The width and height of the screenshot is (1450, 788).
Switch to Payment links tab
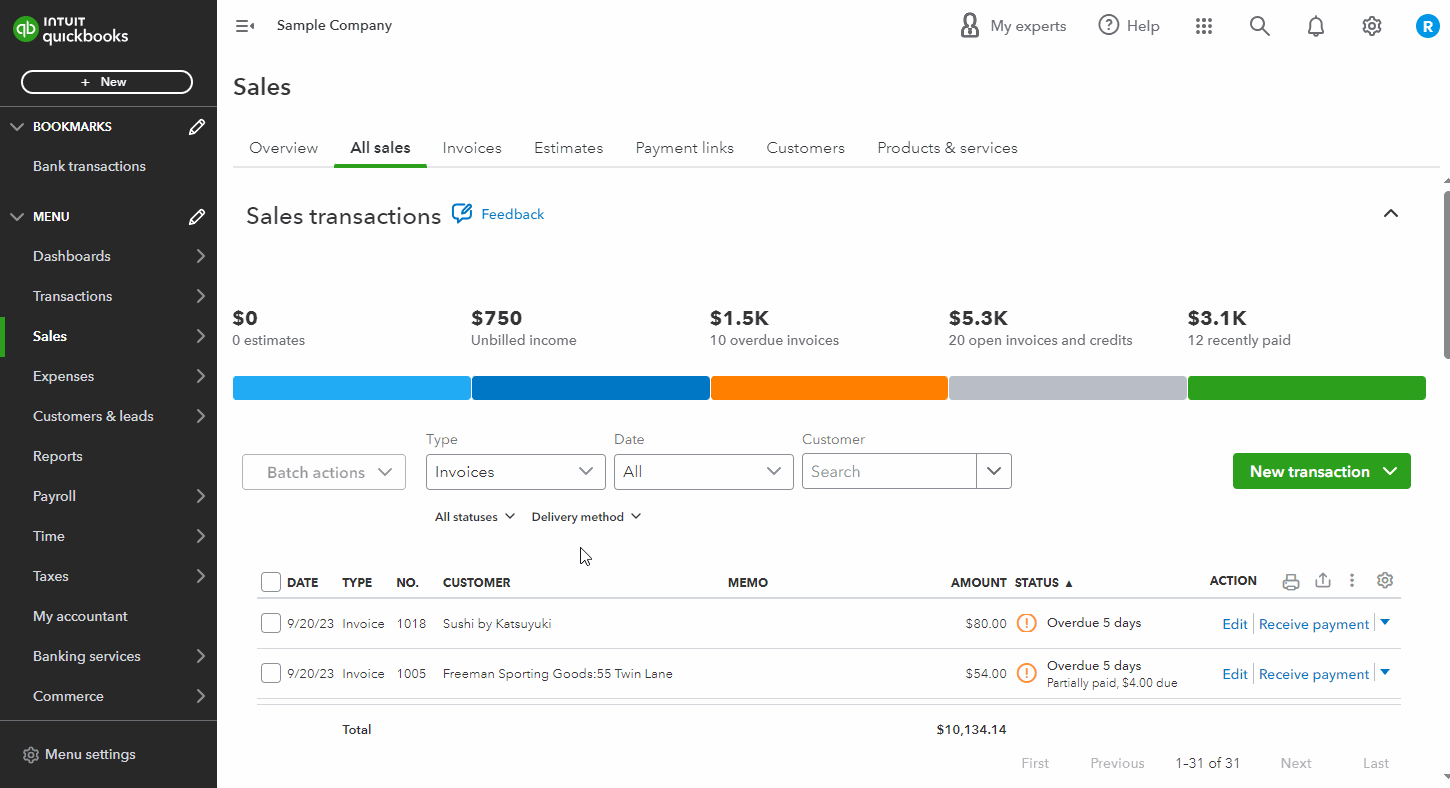pos(685,148)
